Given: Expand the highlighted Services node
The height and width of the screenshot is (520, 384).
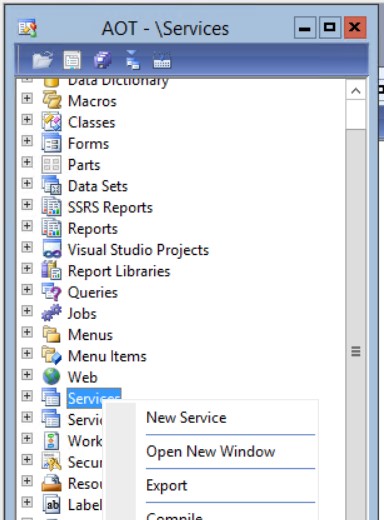Looking at the screenshot, I should 27,396.
